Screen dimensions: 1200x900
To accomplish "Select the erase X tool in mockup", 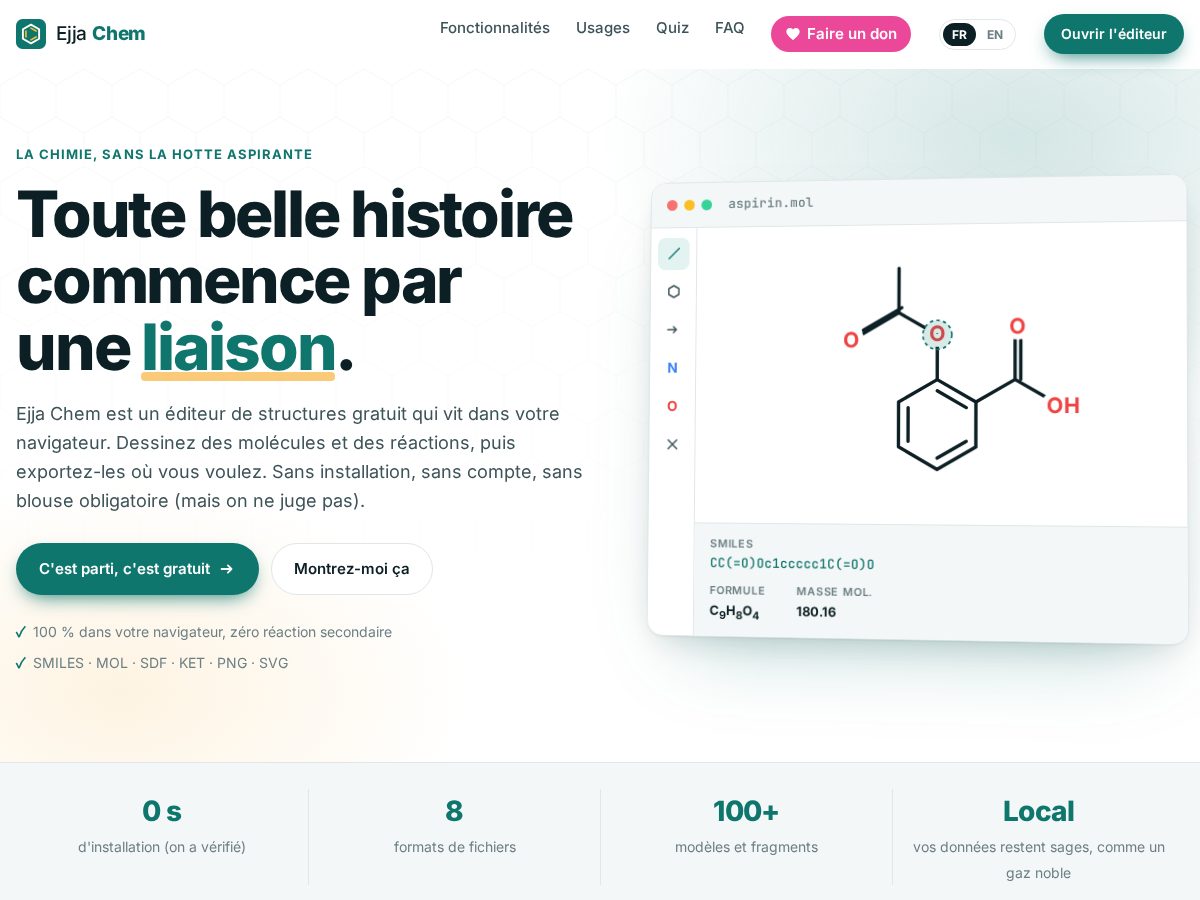I will [x=672, y=444].
